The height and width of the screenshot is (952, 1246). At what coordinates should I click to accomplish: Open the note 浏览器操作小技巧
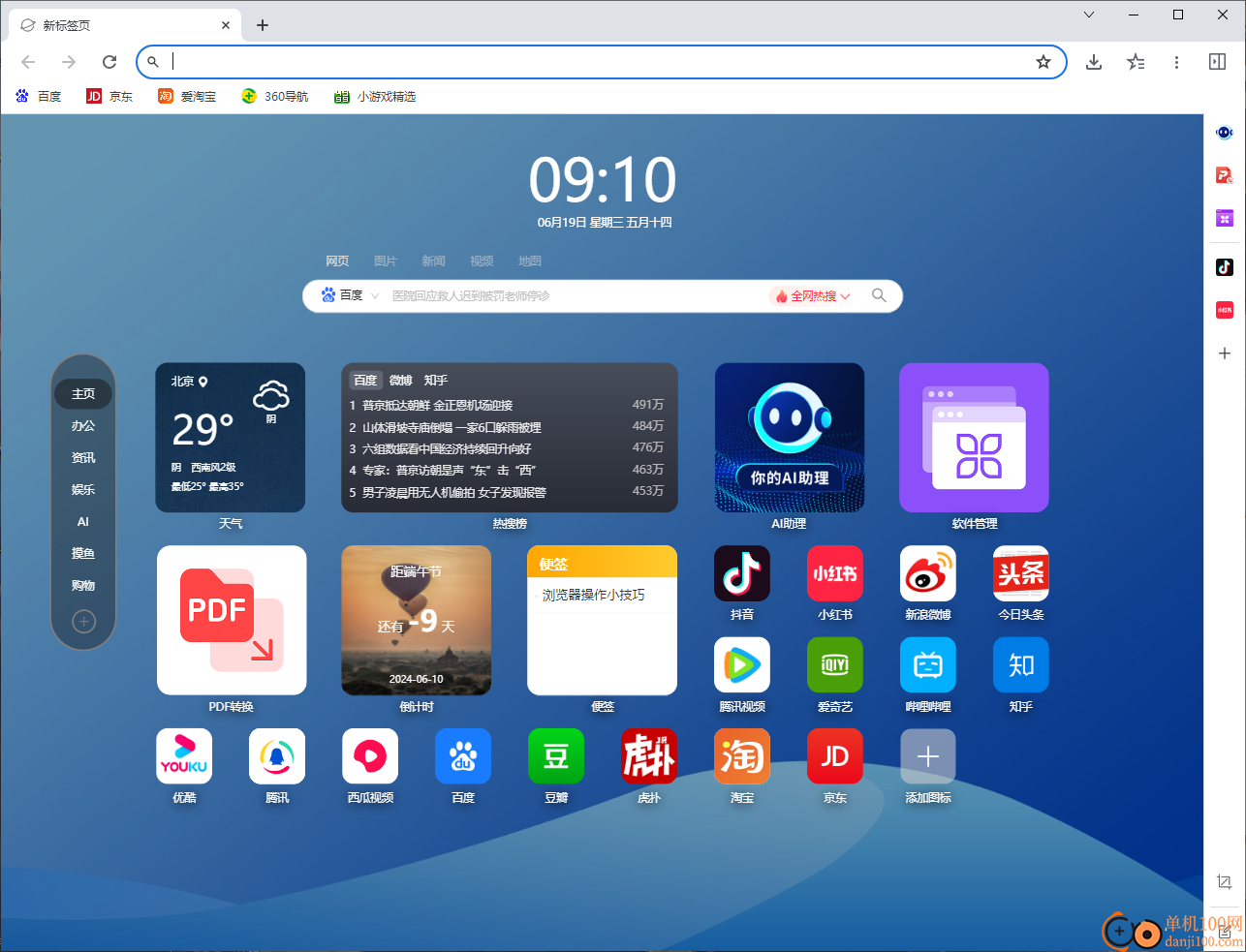593,595
